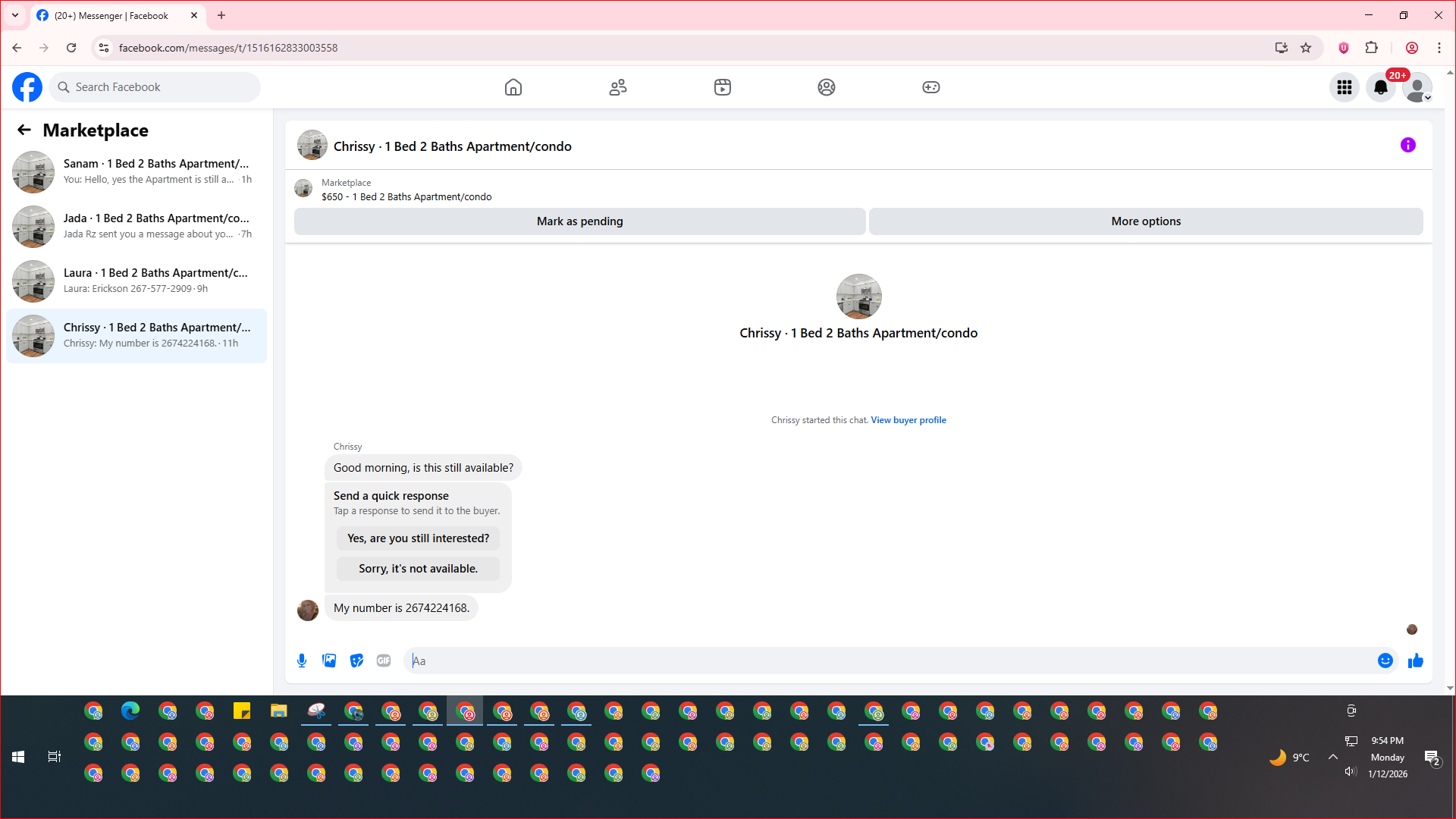Show hidden system tray icons
Viewport: 1456px width, 819px height.
[1332, 757]
